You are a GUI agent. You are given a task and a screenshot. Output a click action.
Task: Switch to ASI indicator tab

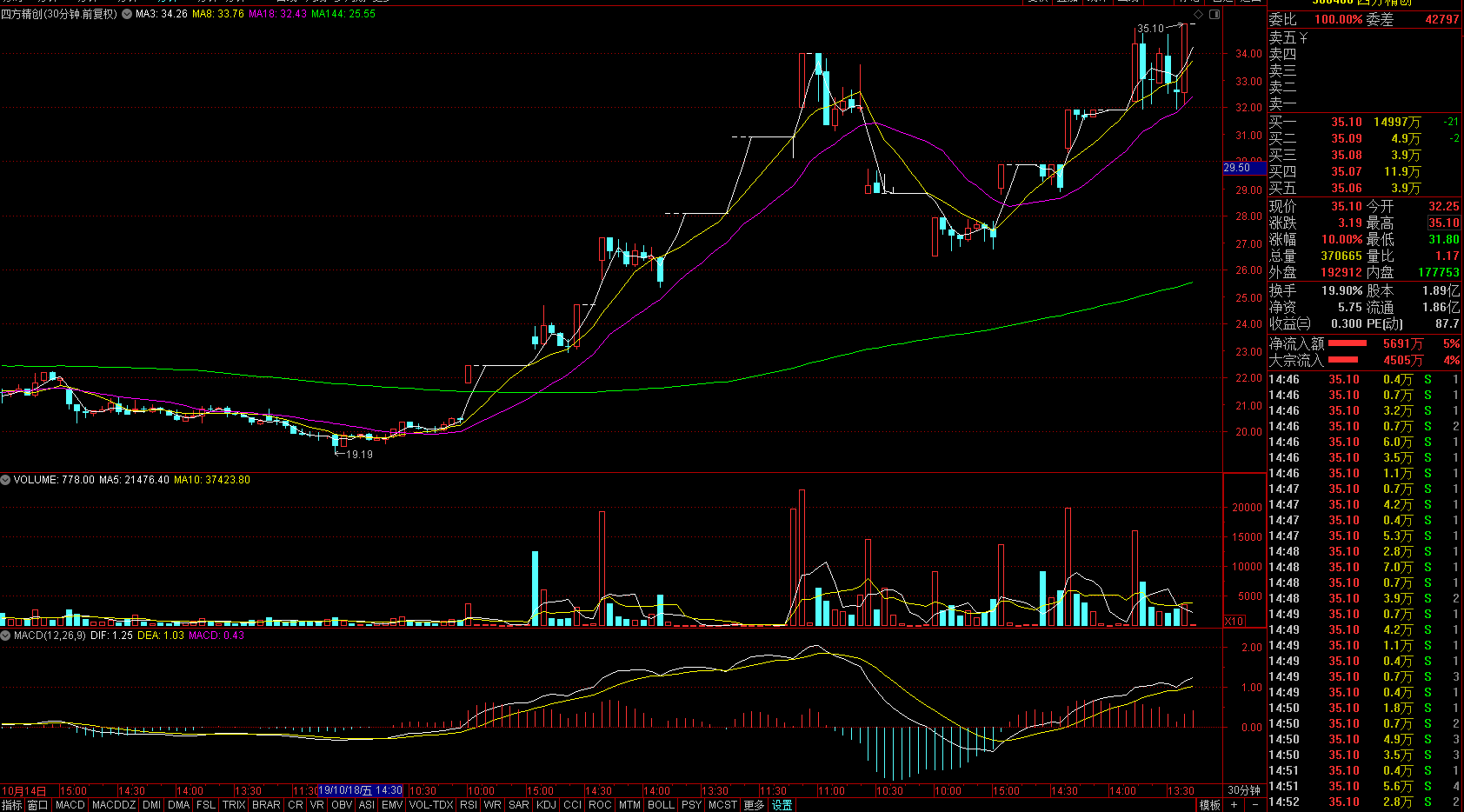click(x=367, y=805)
